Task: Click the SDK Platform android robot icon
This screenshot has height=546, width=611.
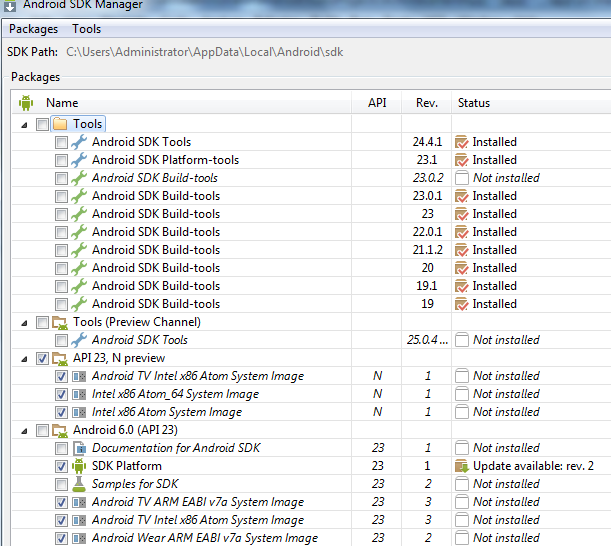Action: [79, 466]
